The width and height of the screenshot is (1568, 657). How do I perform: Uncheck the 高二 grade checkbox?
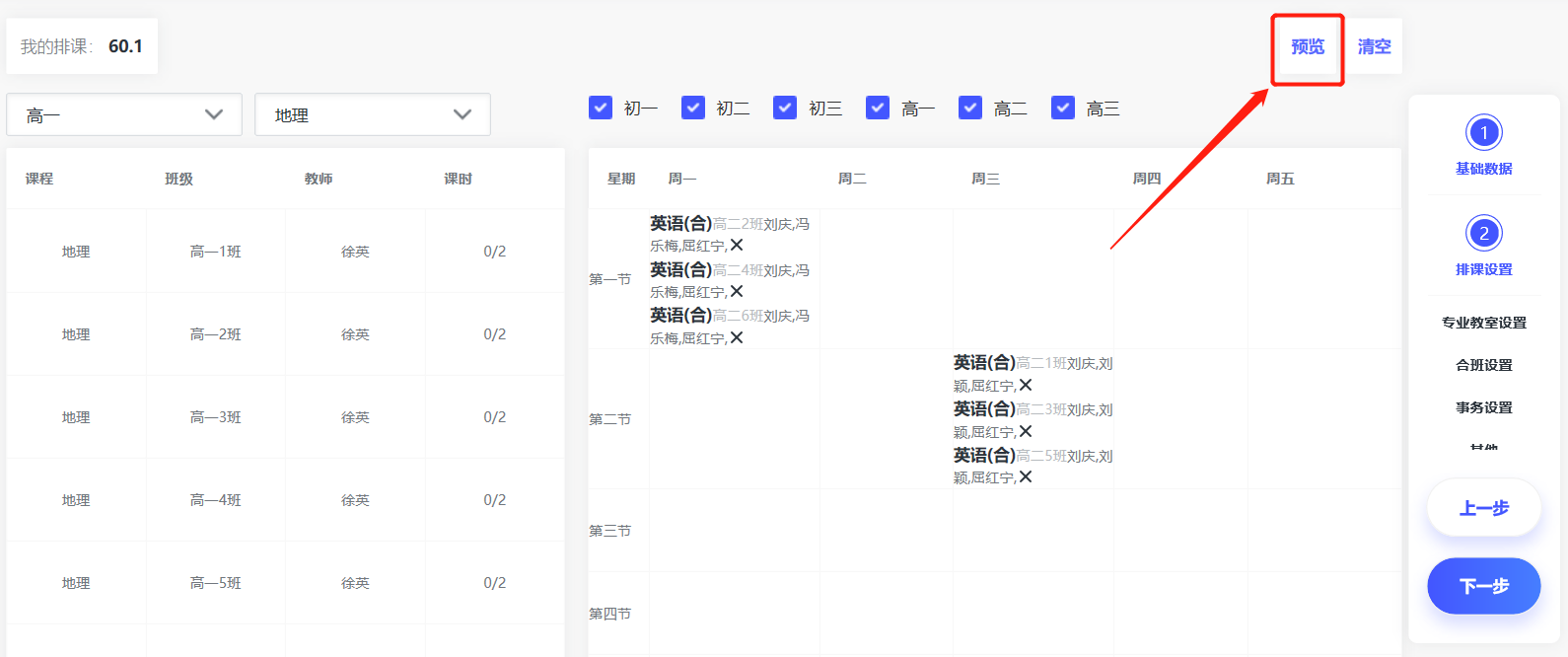(970, 108)
